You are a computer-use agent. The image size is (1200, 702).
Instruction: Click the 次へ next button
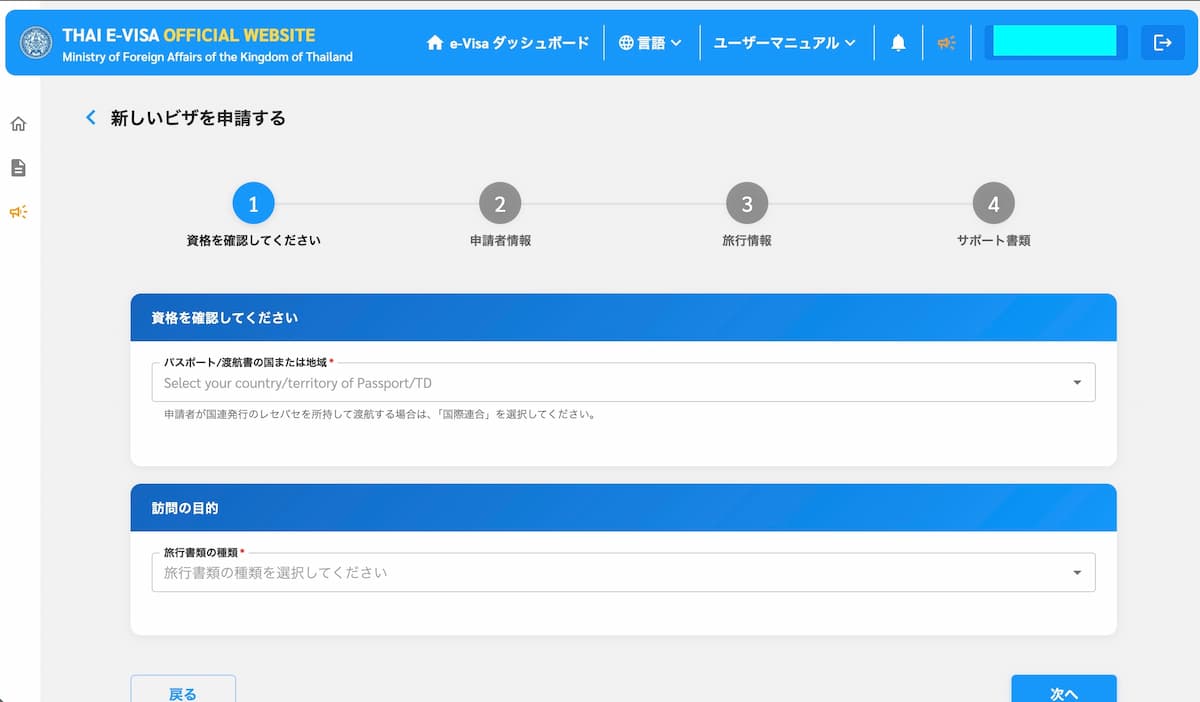click(x=1064, y=689)
